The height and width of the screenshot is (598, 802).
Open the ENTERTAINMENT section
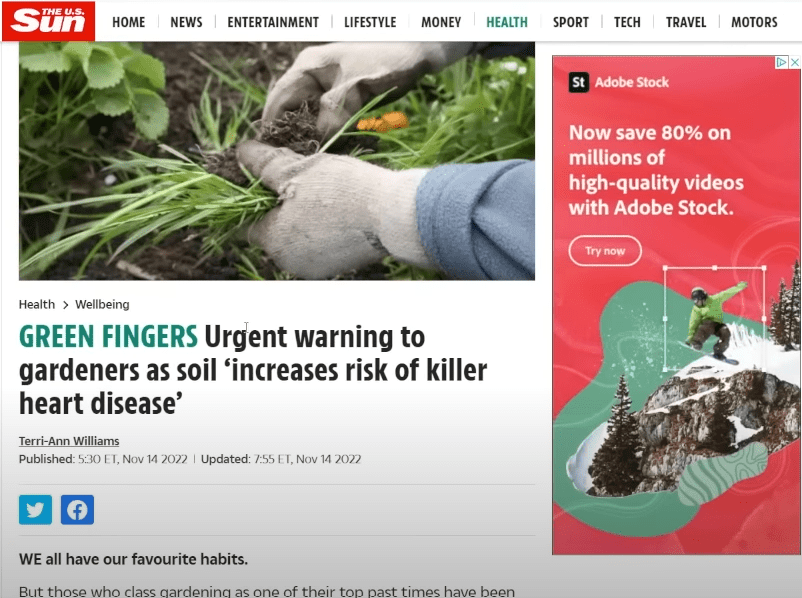tap(273, 23)
